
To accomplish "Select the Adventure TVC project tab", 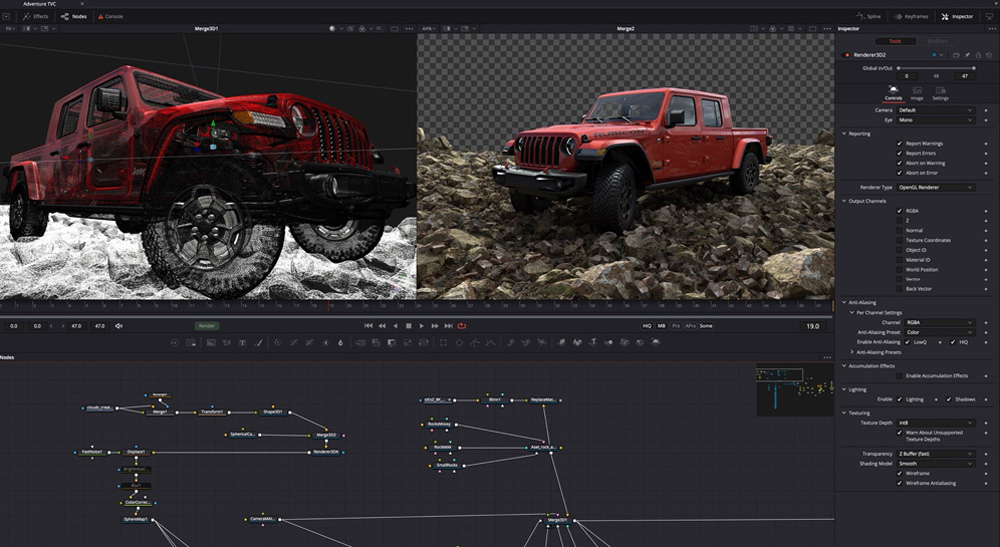I will click(x=40, y=4).
